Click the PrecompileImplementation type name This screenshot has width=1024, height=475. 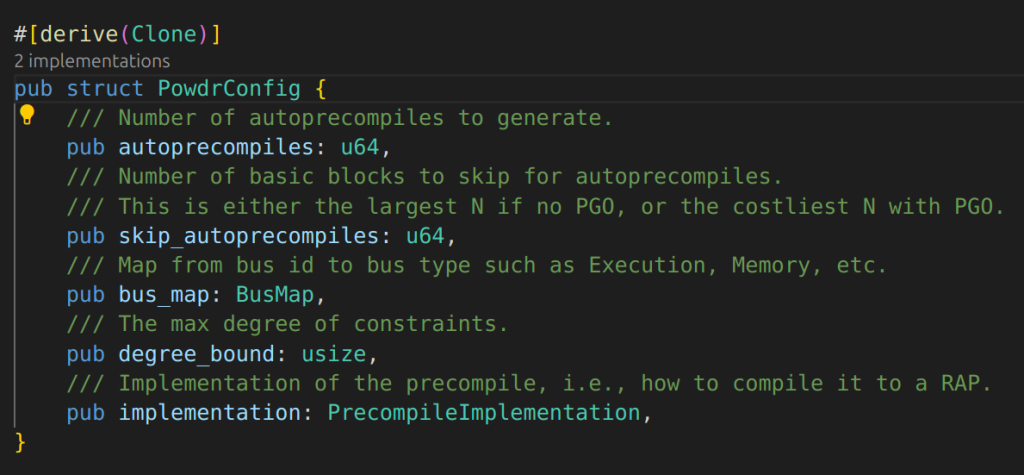[484, 413]
